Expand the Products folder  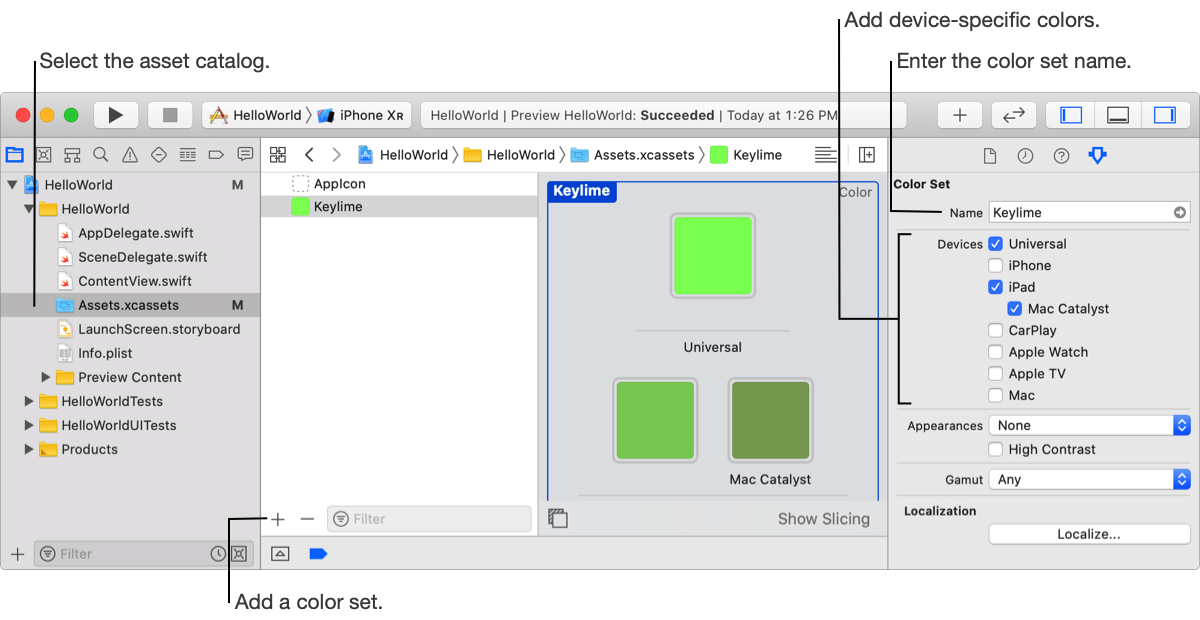point(28,449)
